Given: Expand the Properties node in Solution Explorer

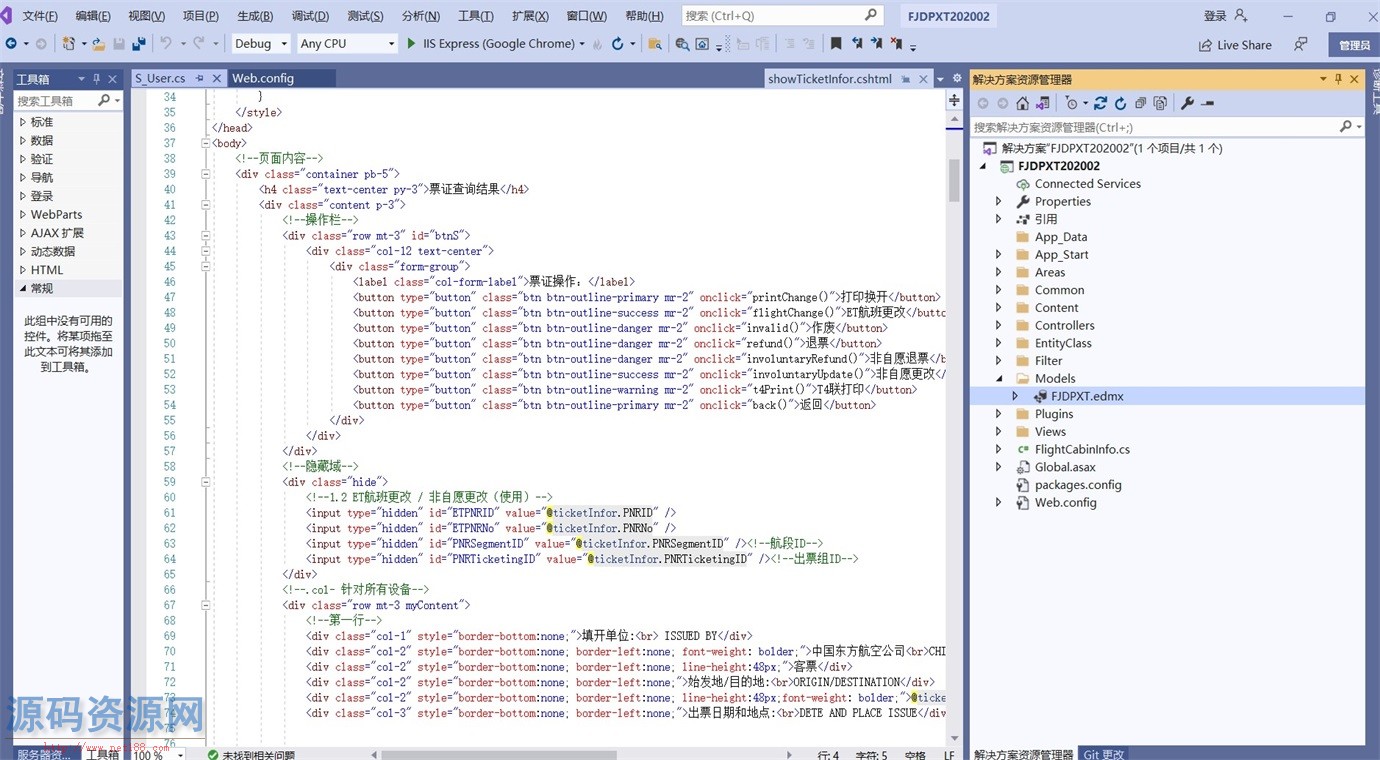Looking at the screenshot, I should tap(998, 201).
